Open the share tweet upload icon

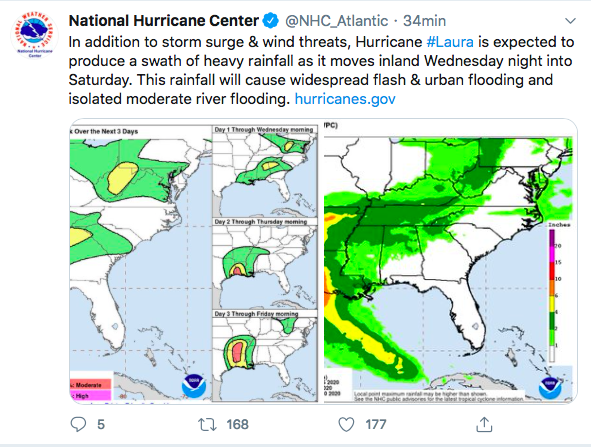(484, 424)
